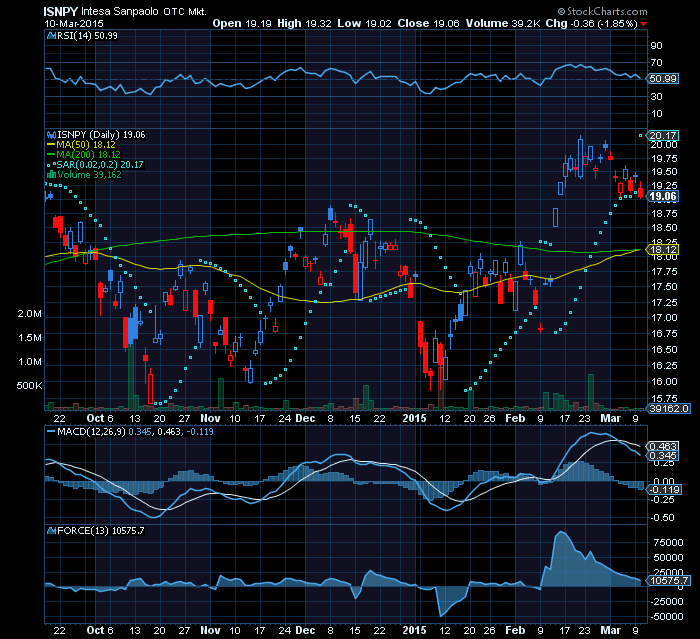Click the 19.06 last price tag on the axis

tap(663, 196)
